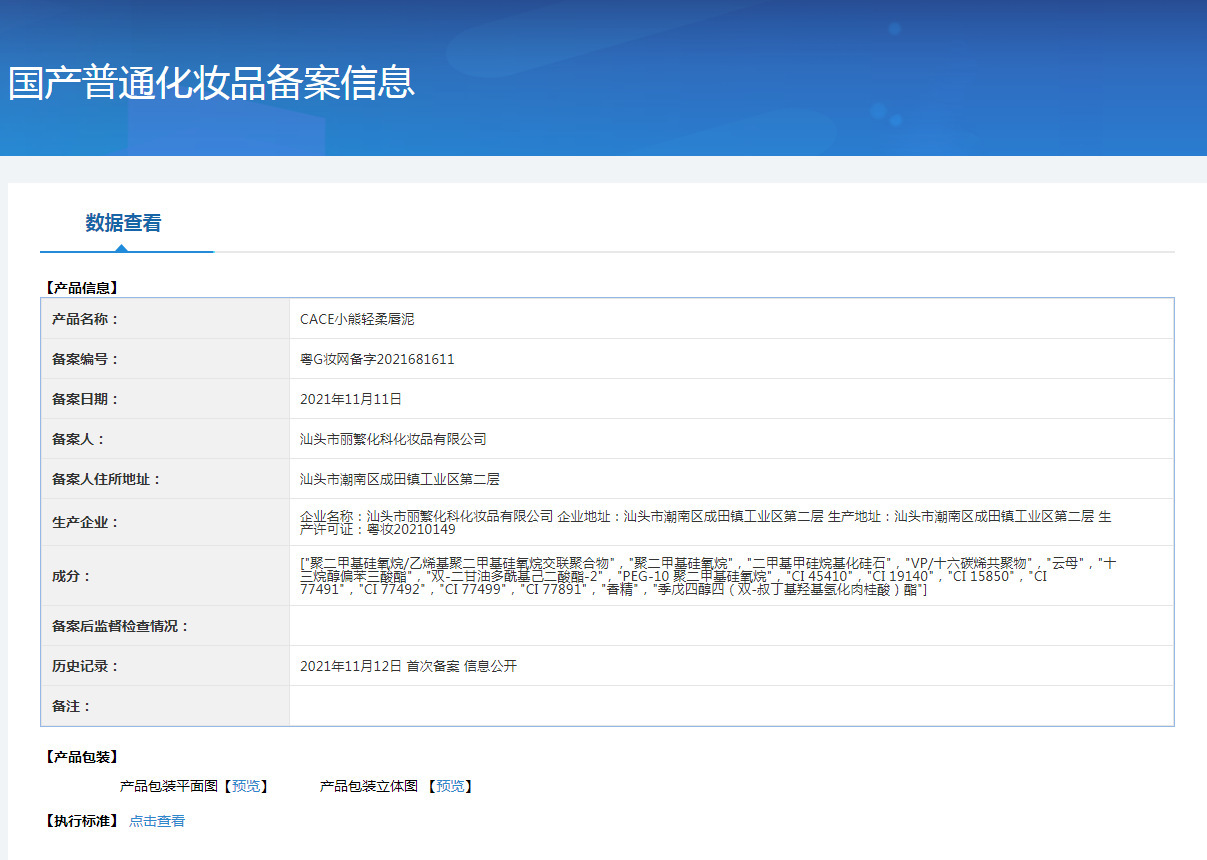Select history entry 2021年11月12日 首次备案 信息公开

[408, 666]
